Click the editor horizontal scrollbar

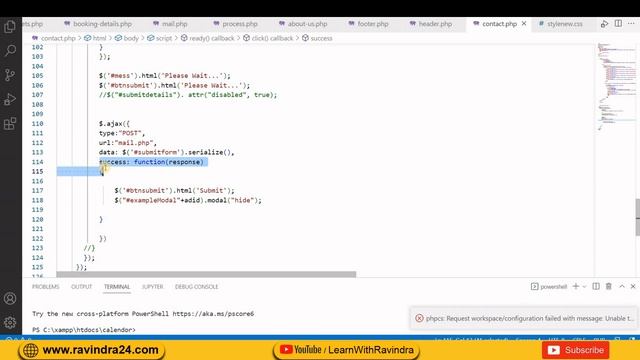[206, 274]
